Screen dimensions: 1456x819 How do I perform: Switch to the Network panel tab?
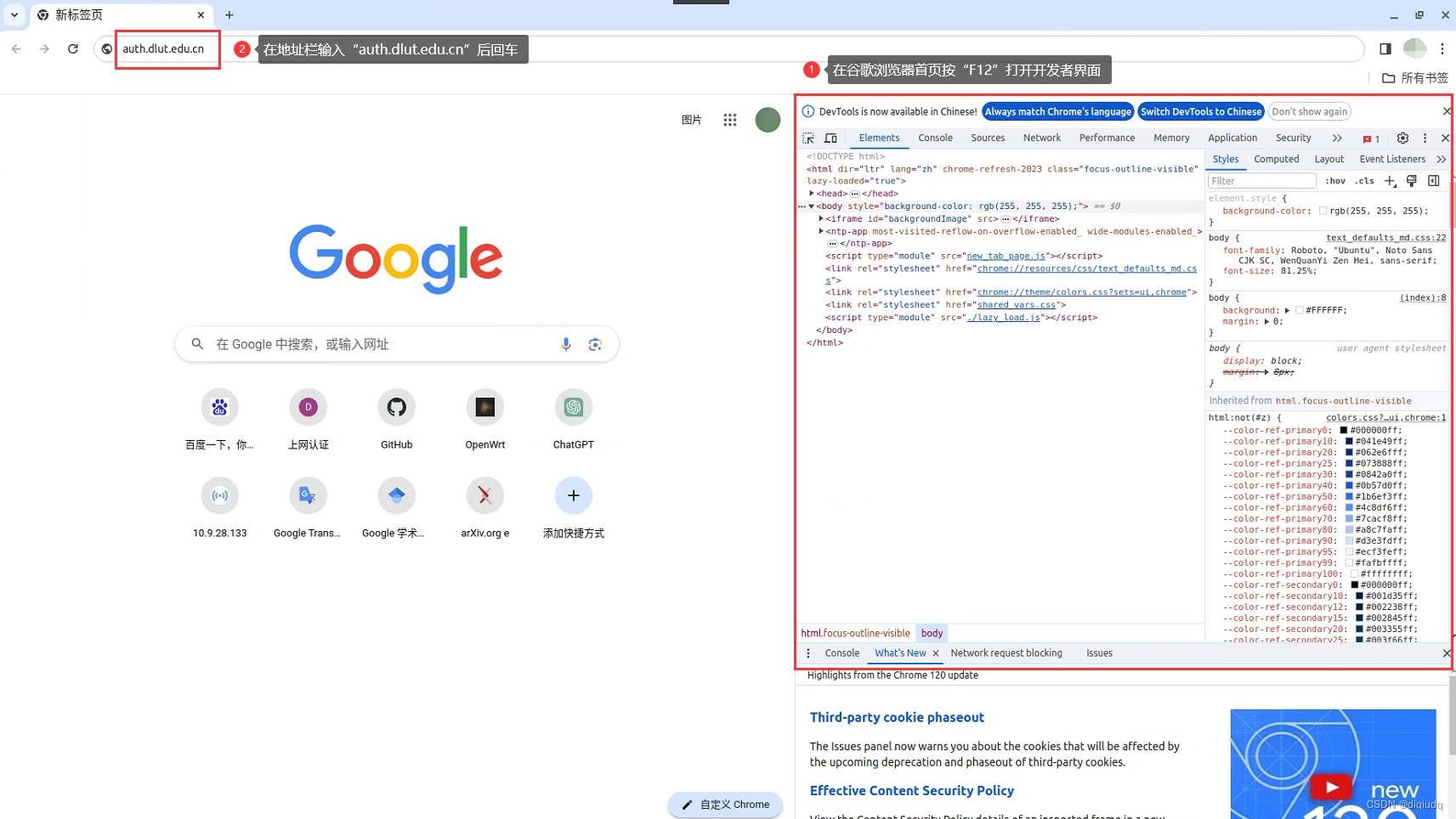[x=1042, y=138]
